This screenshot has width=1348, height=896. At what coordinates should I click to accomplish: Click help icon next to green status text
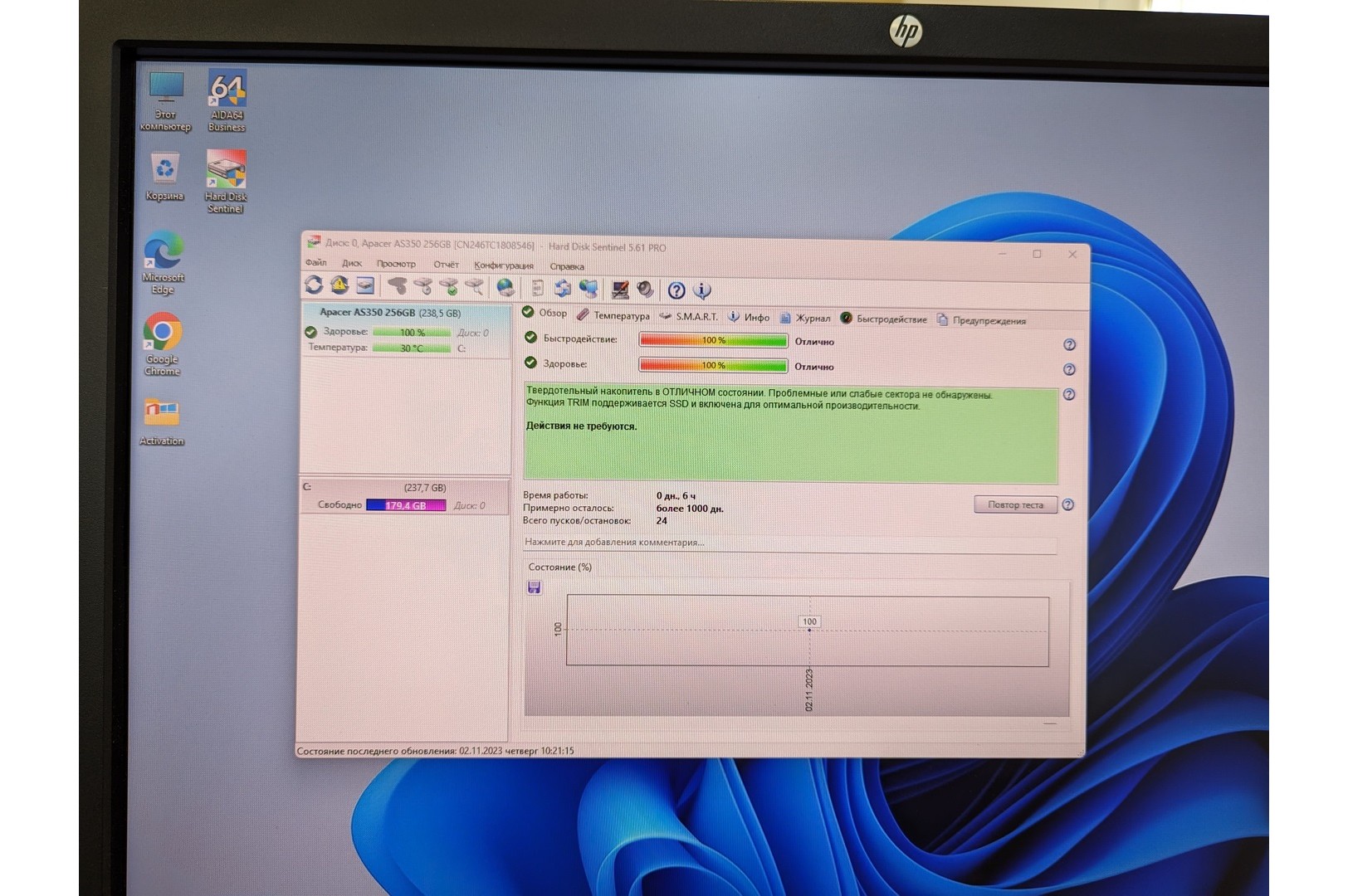tap(1069, 394)
